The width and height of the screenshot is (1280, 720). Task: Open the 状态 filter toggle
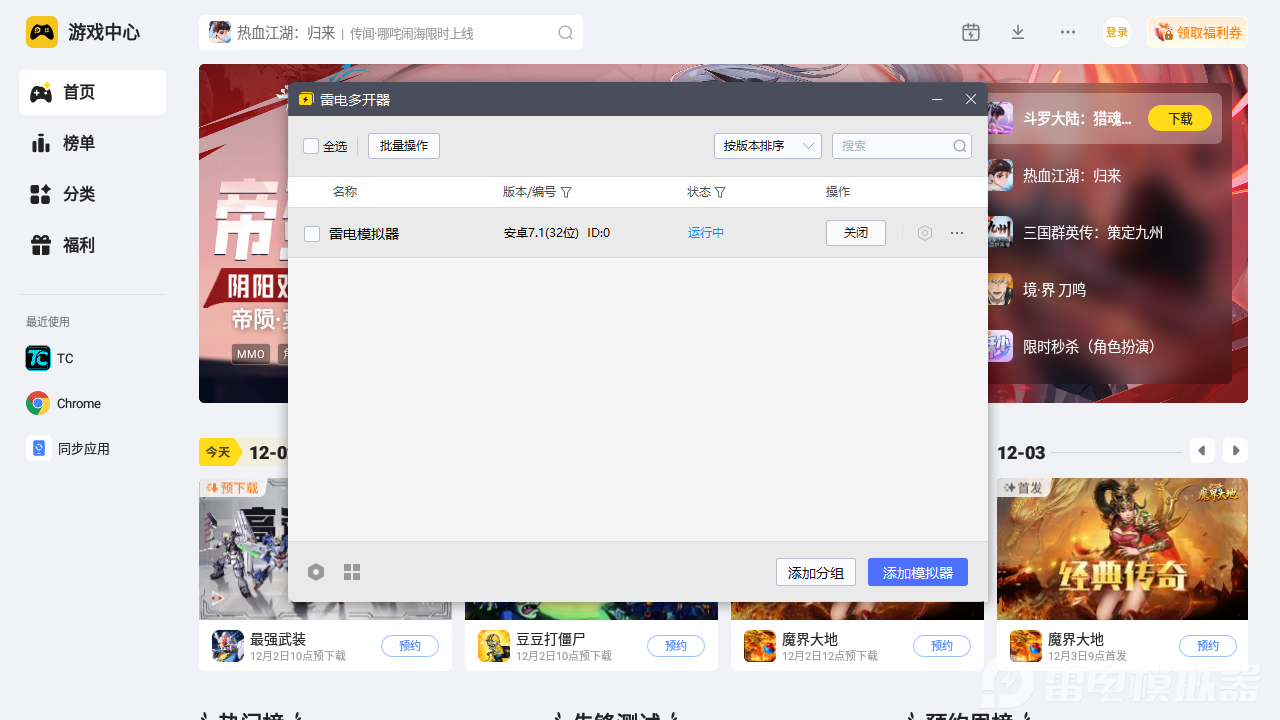(723, 192)
